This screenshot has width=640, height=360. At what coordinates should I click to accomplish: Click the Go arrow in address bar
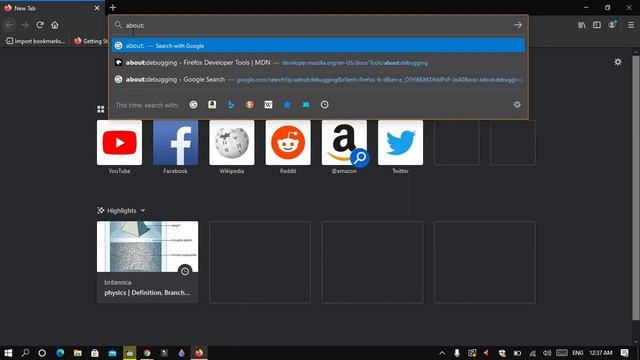coord(518,25)
